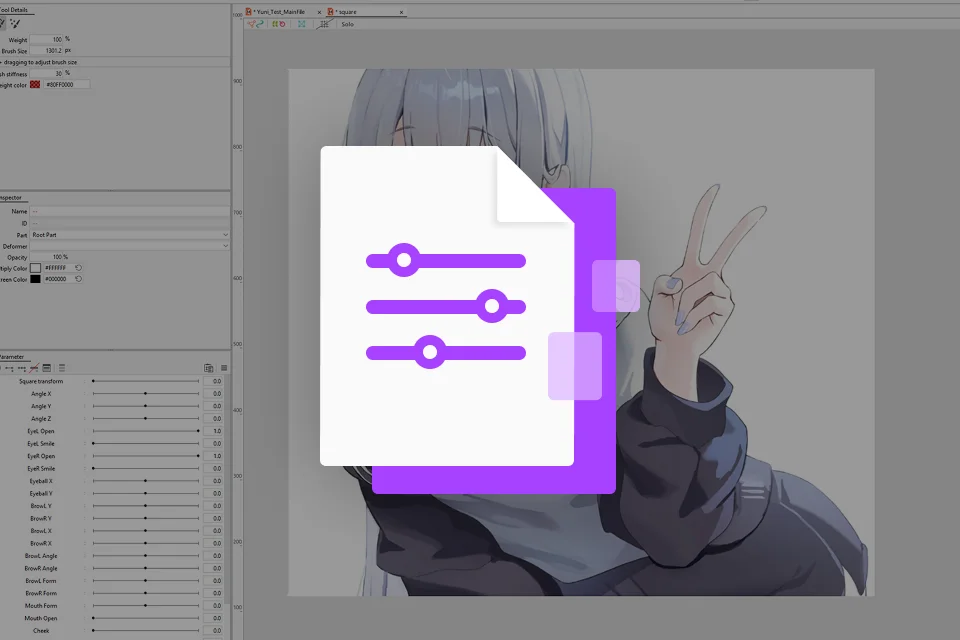This screenshot has height=640, width=960.
Task: Click the EyeL Open parameter slider
Action: click(x=146, y=431)
